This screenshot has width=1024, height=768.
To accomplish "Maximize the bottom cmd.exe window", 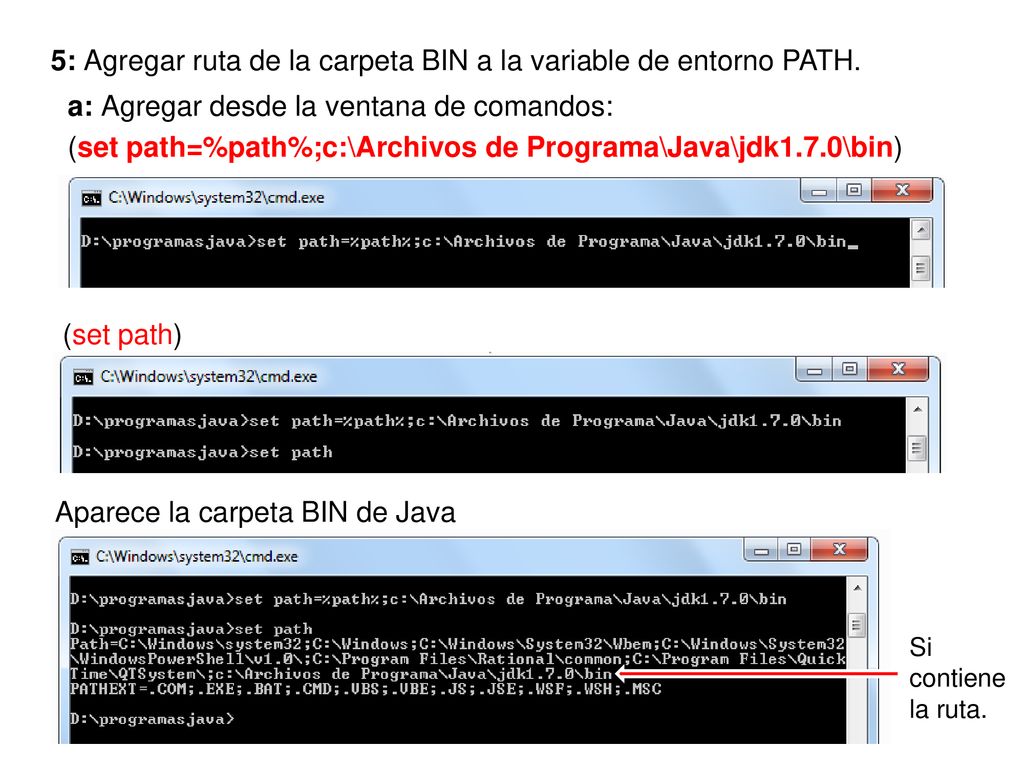I will point(794,550).
